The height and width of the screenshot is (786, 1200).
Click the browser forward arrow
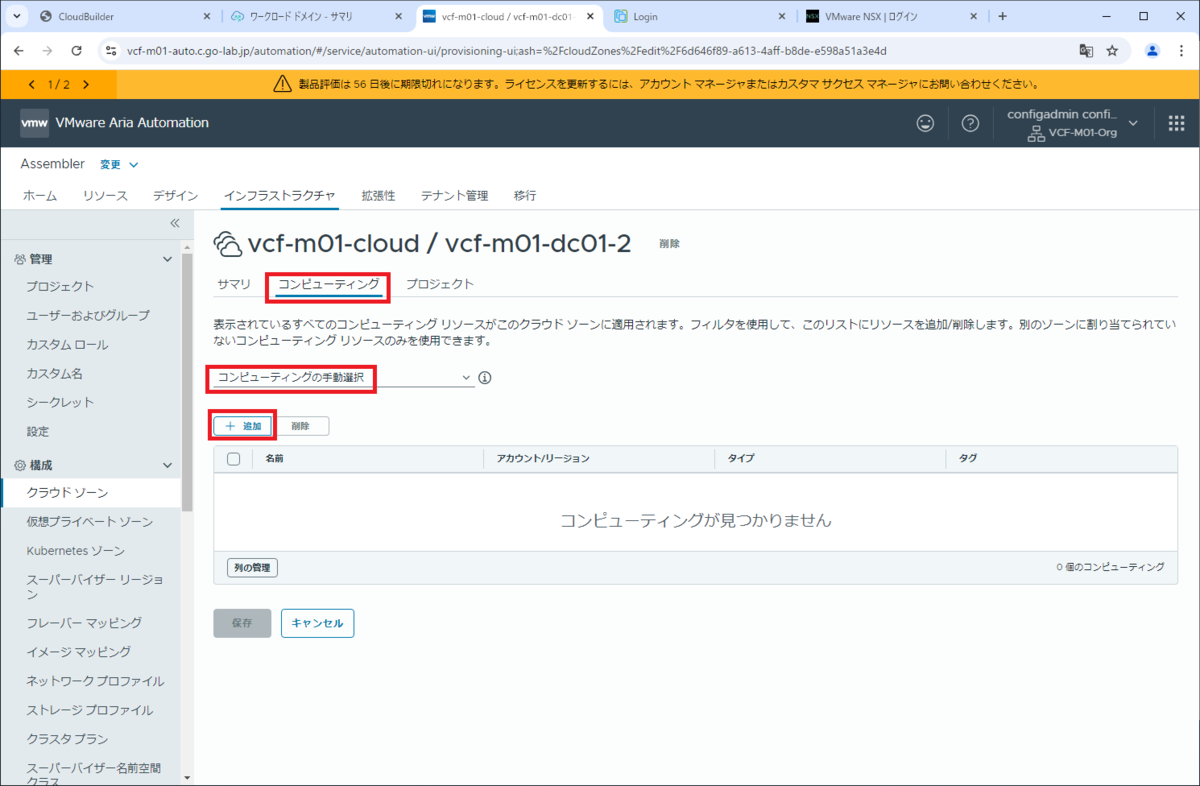click(48, 51)
